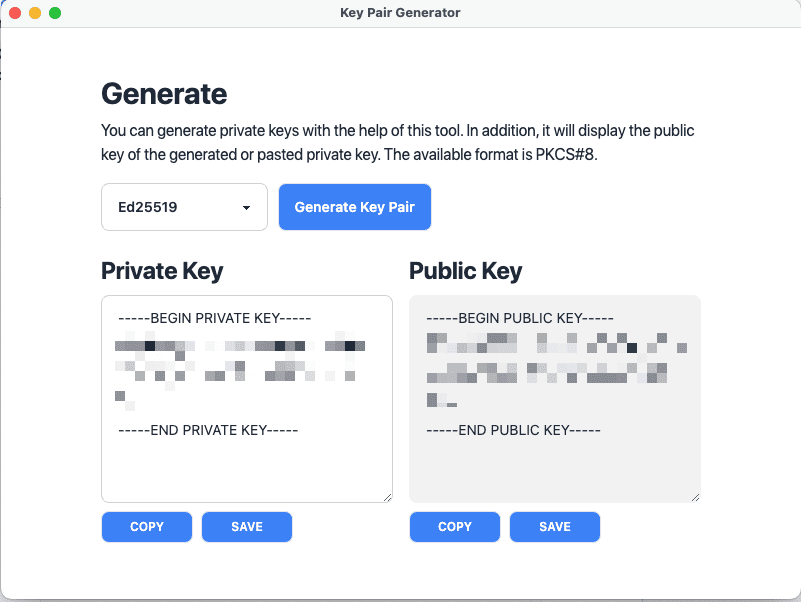
Task: Click the Generate Key Pair button
Action: tap(355, 207)
